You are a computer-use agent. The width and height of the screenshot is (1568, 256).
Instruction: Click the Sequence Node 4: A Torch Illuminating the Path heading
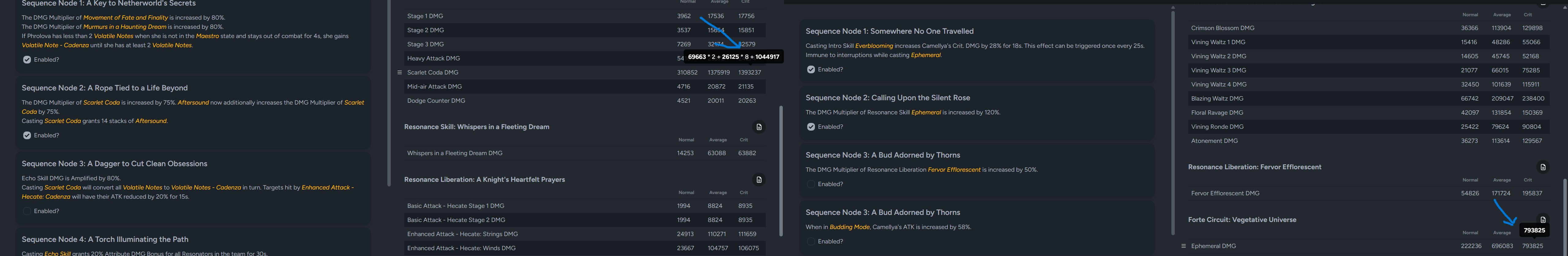pos(105,239)
